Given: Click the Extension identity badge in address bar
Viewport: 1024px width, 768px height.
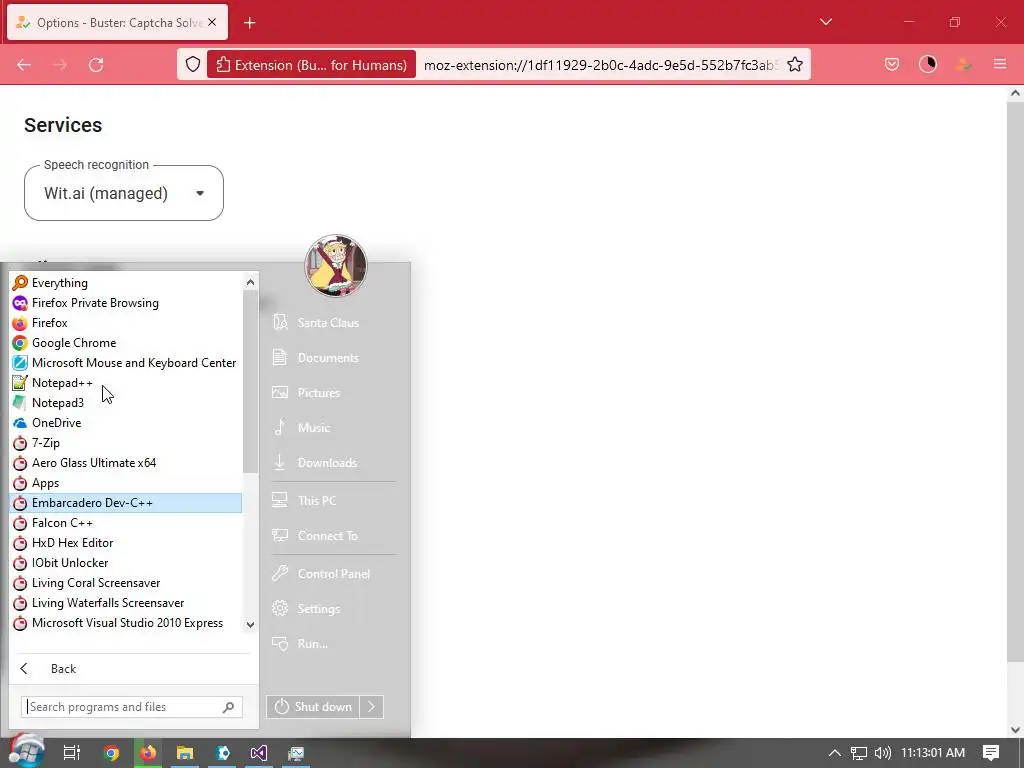Looking at the screenshot, I should point(312,65).
